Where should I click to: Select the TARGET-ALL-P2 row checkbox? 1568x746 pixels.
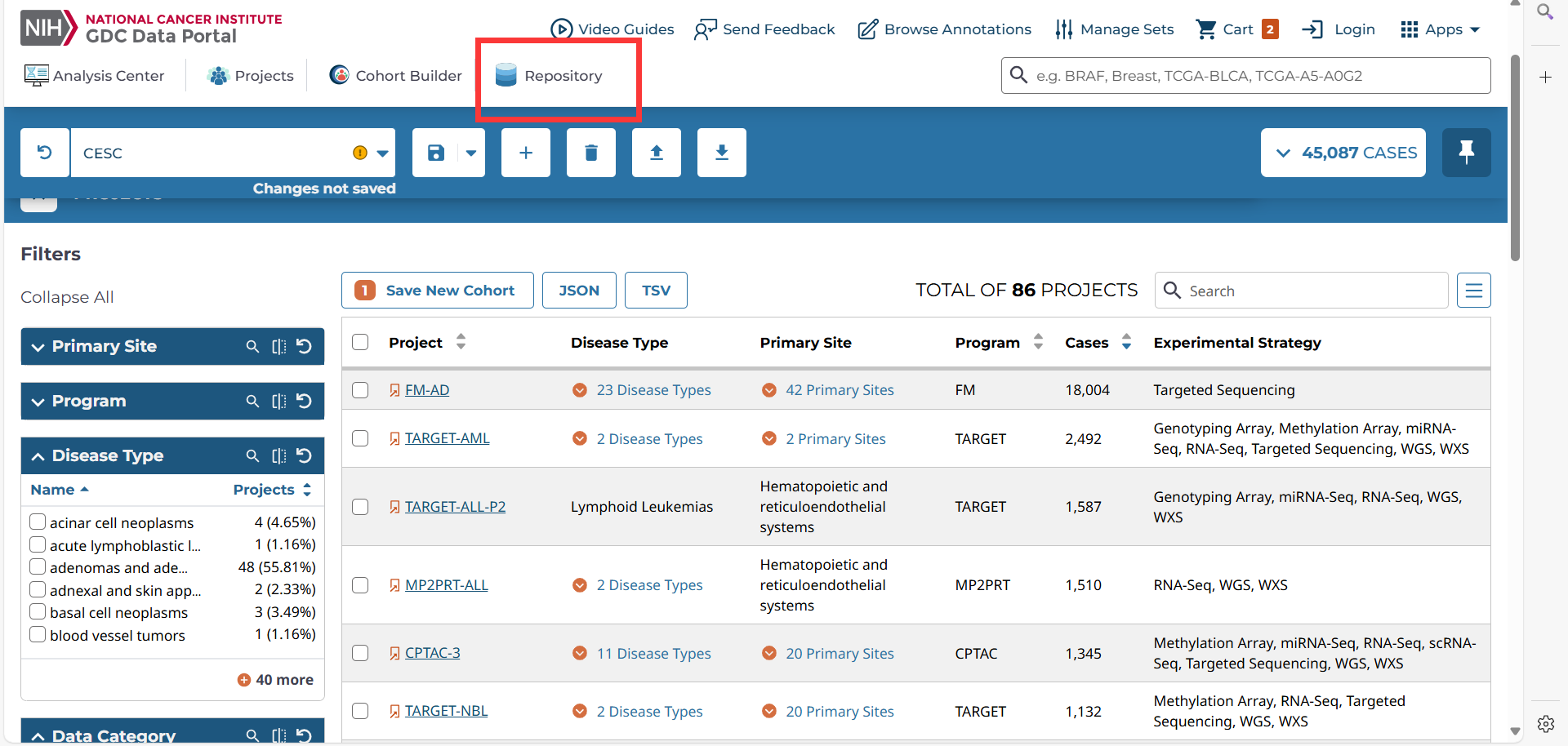coord(360,507)
